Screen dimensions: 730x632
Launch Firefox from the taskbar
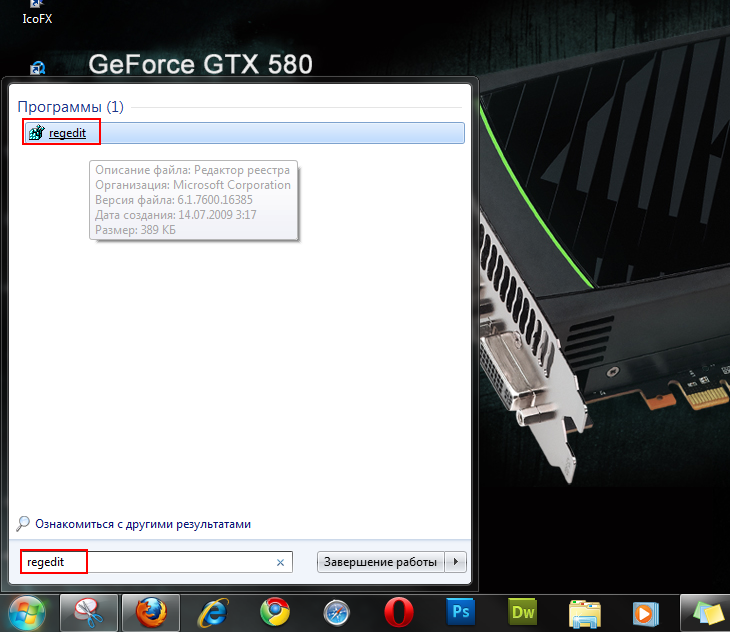[151, 613]
